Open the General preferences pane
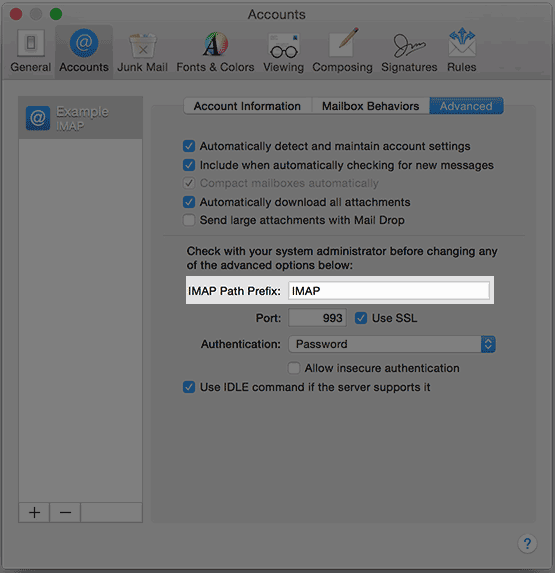The image size is (555, 573). [x=31, y=51]
